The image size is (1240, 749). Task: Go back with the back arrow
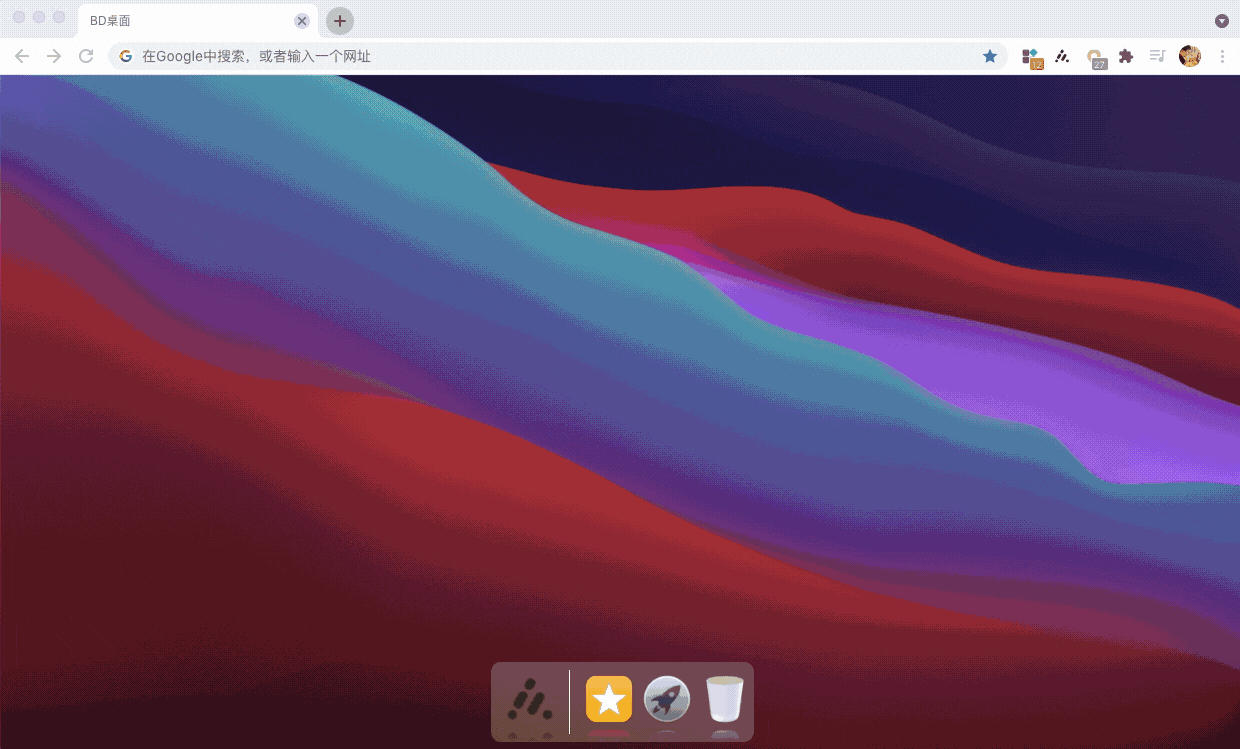[x=22, y=56]
